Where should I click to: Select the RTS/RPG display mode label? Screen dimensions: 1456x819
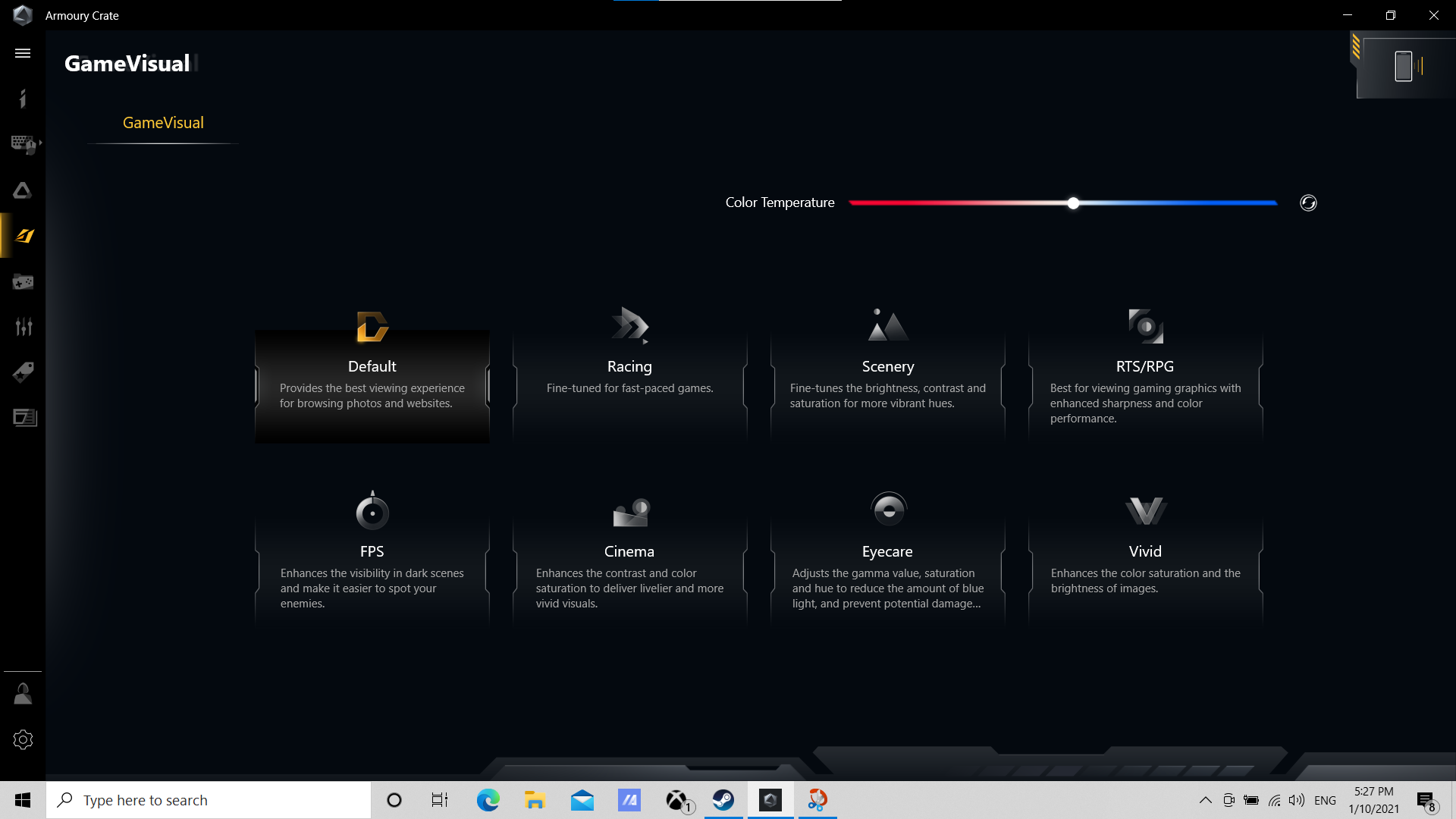click(x=1145, y=366)
